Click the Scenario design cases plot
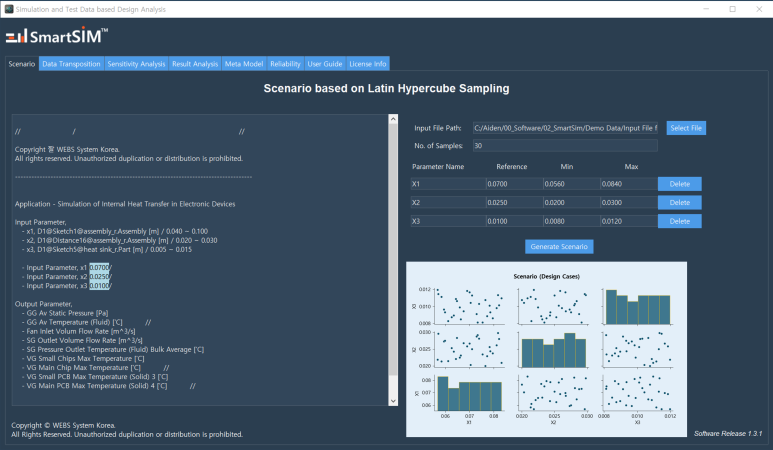This screenshot has height=450, width=773. (x=546, y=349)
